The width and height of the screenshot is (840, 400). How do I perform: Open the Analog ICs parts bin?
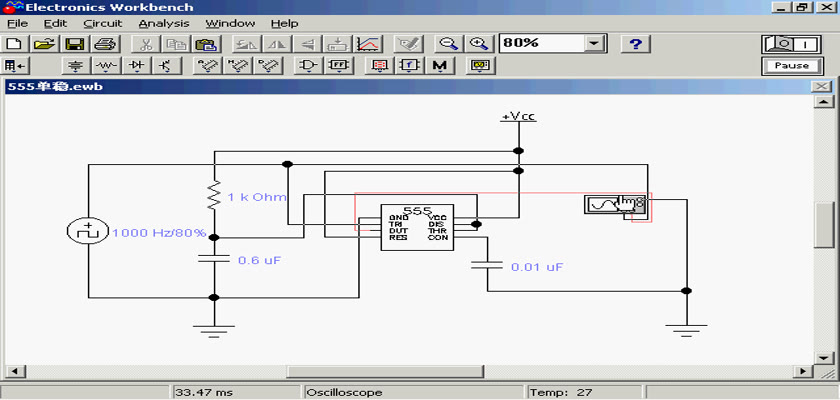(x=206, y=66)
